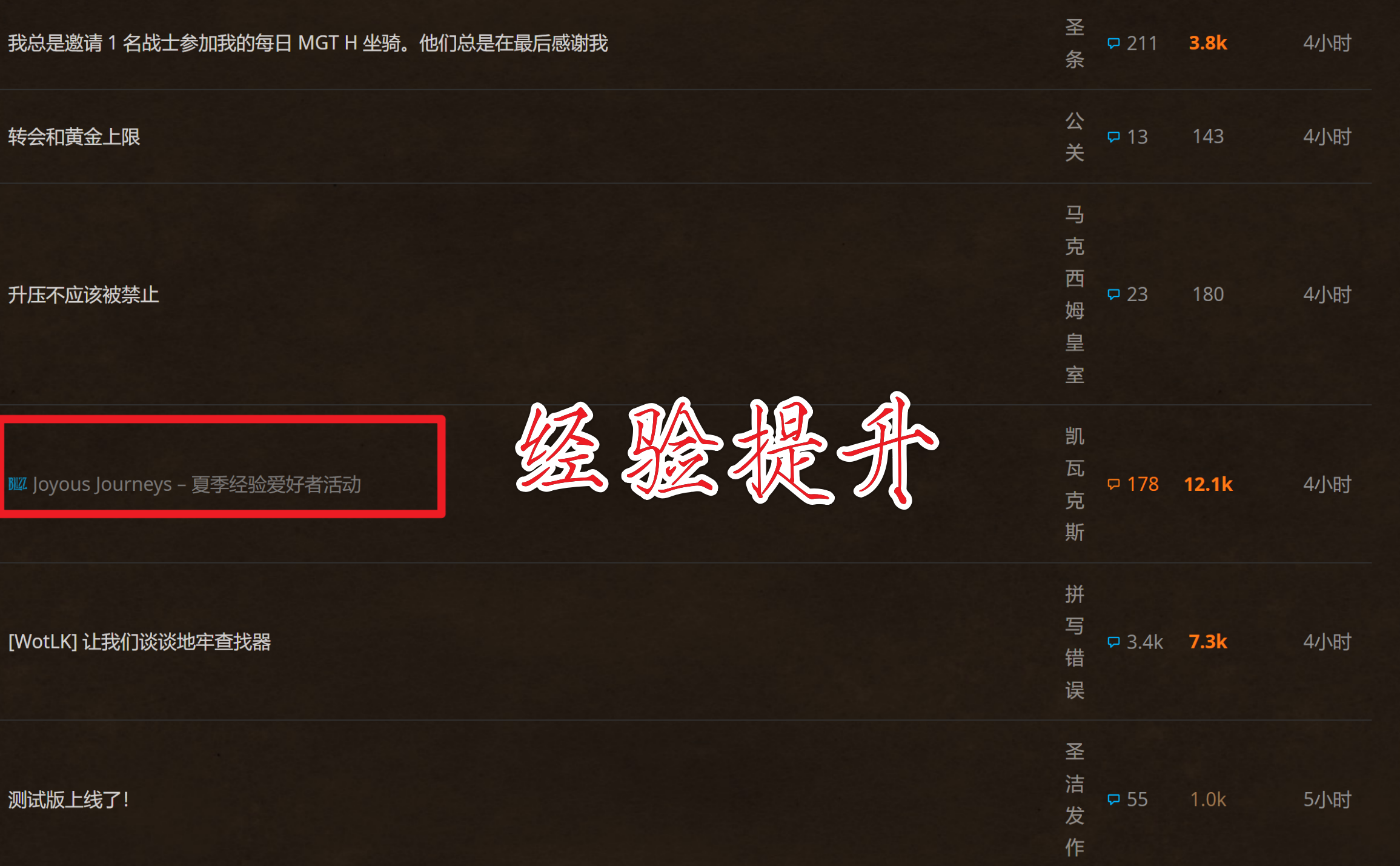1400x866 pixels.
Task: Click the 凯瓦克斯 poster name
Action: click(x=1075, y=484)
